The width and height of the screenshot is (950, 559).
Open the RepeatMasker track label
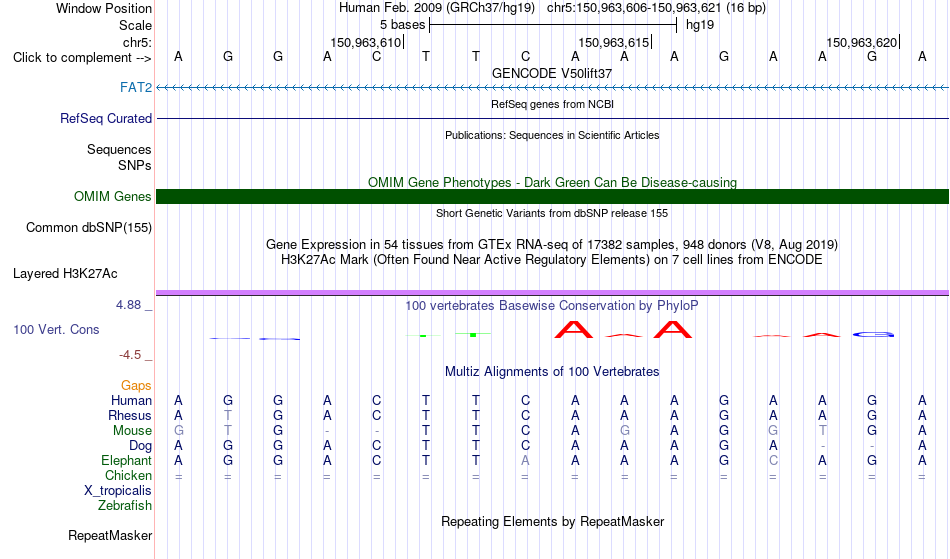pos(110,535)
